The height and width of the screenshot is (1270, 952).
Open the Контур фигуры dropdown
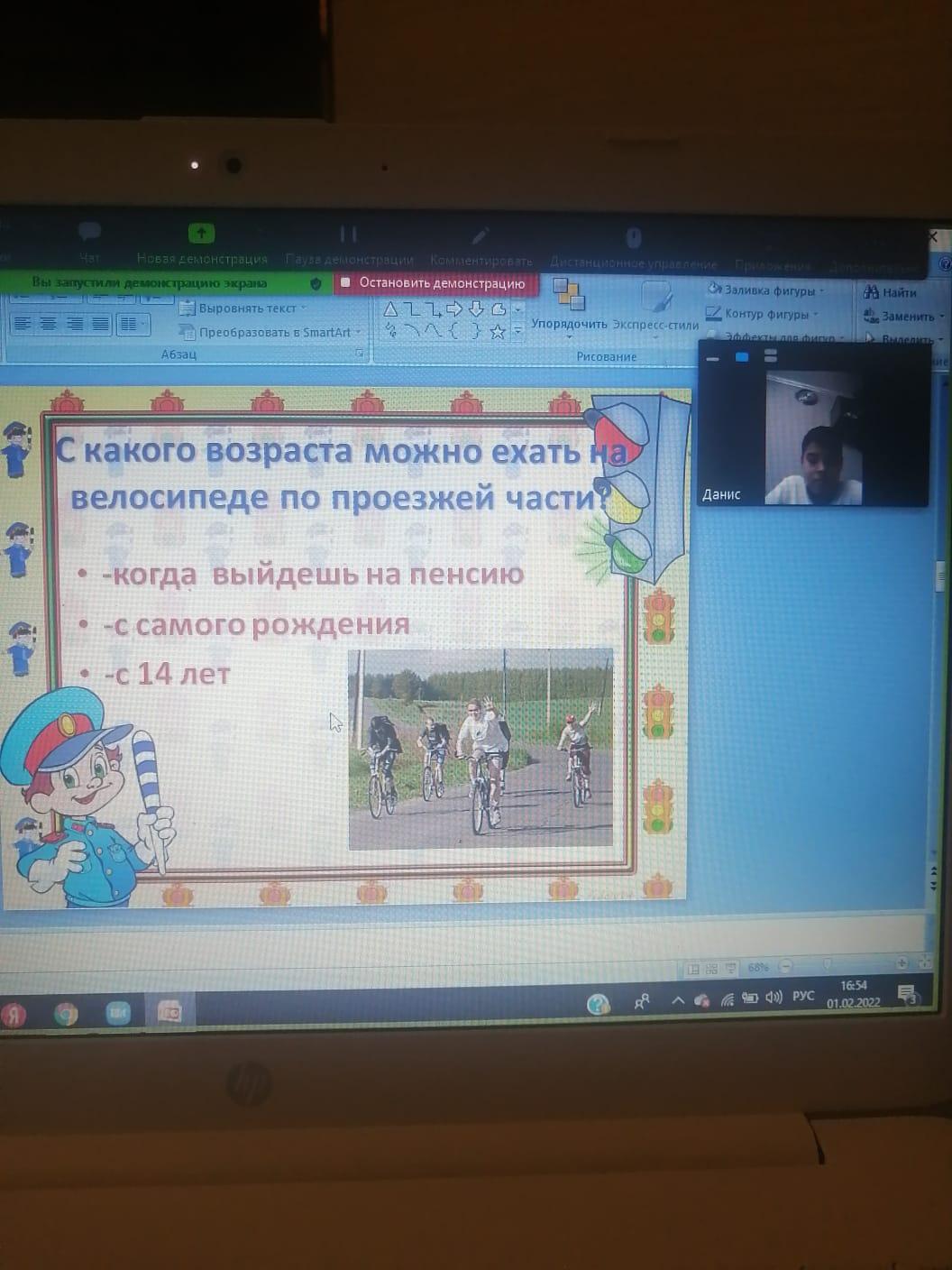(x=761, y=314)
